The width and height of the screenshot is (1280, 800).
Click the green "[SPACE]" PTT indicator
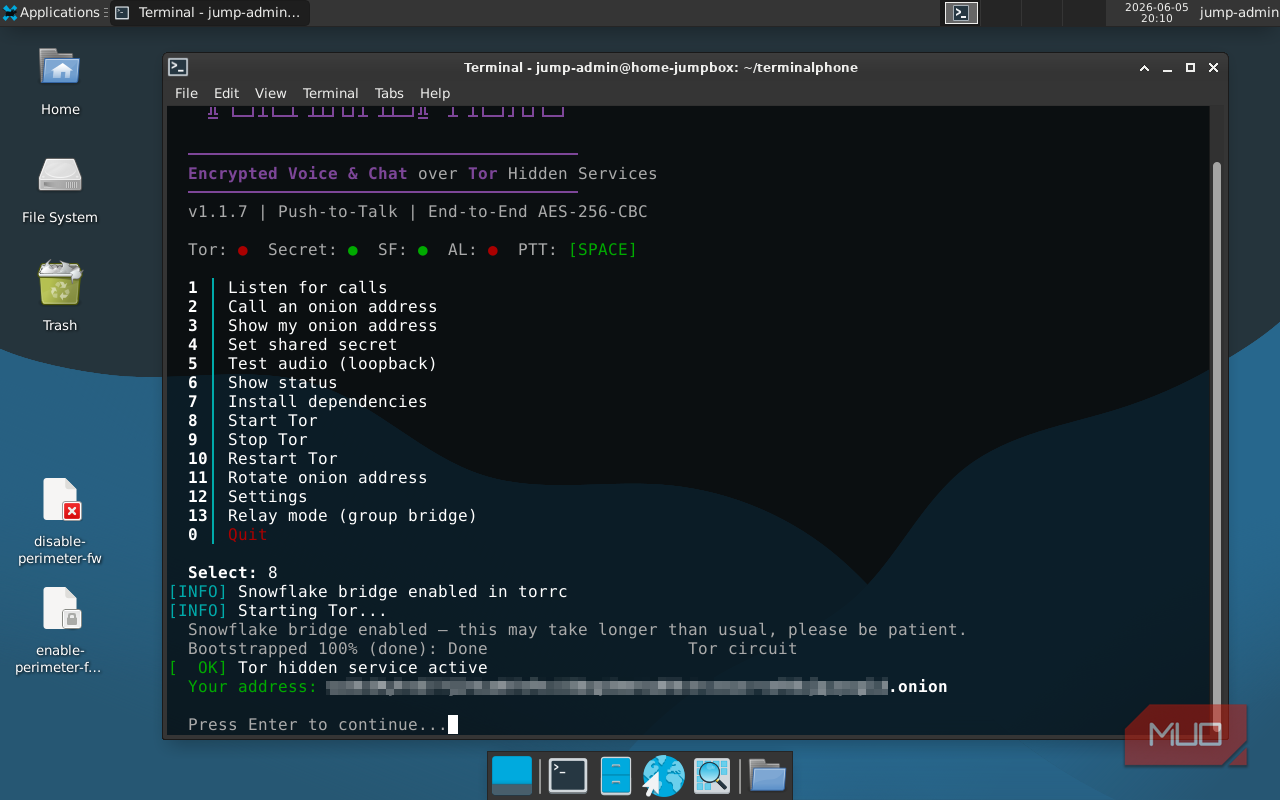coord(602,249)
